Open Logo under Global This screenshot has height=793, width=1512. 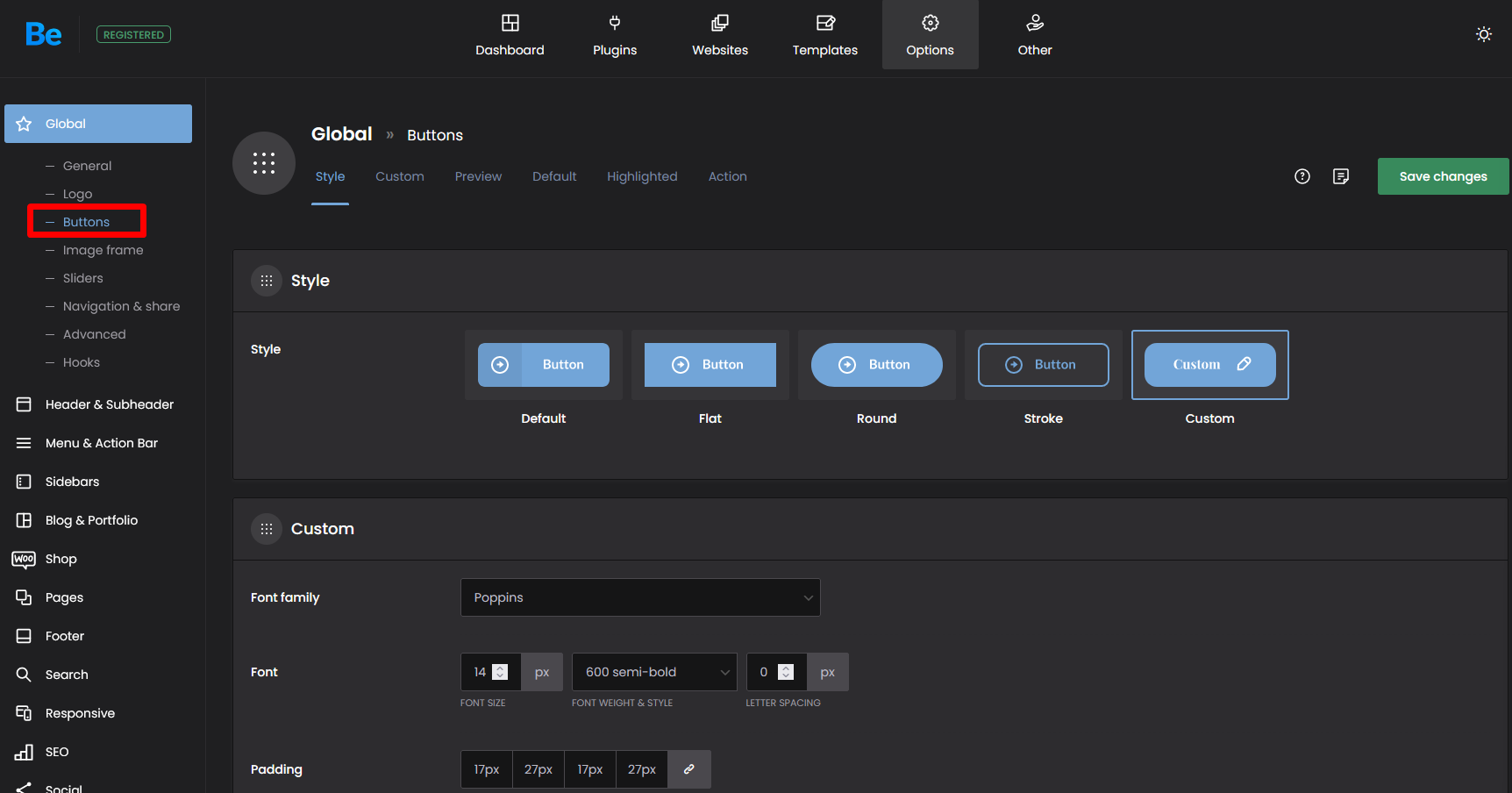77,194
